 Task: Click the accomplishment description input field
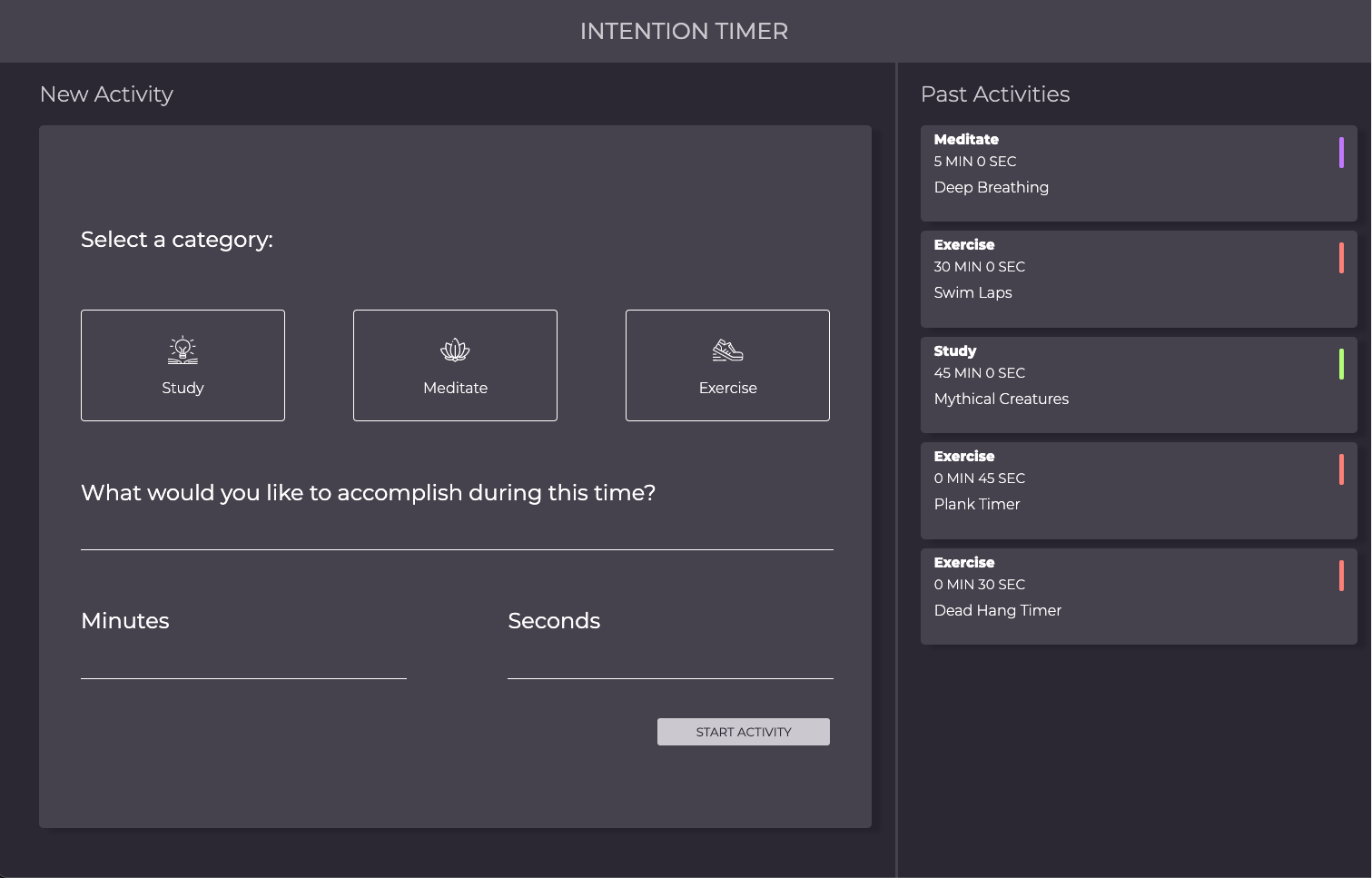457,535
